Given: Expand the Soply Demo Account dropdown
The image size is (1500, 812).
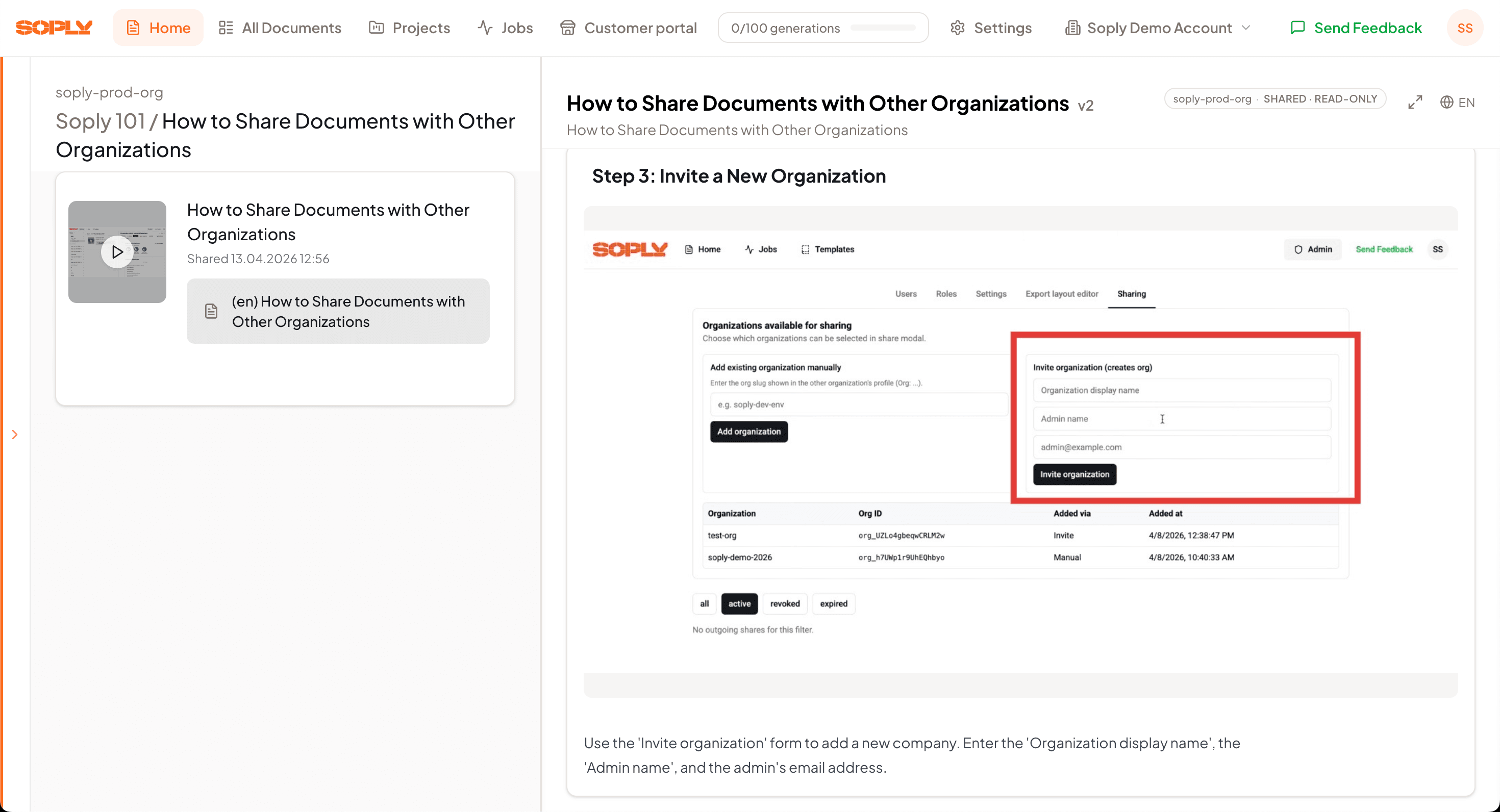Looking at the screenshot, I should click(x=1158, y=28).
